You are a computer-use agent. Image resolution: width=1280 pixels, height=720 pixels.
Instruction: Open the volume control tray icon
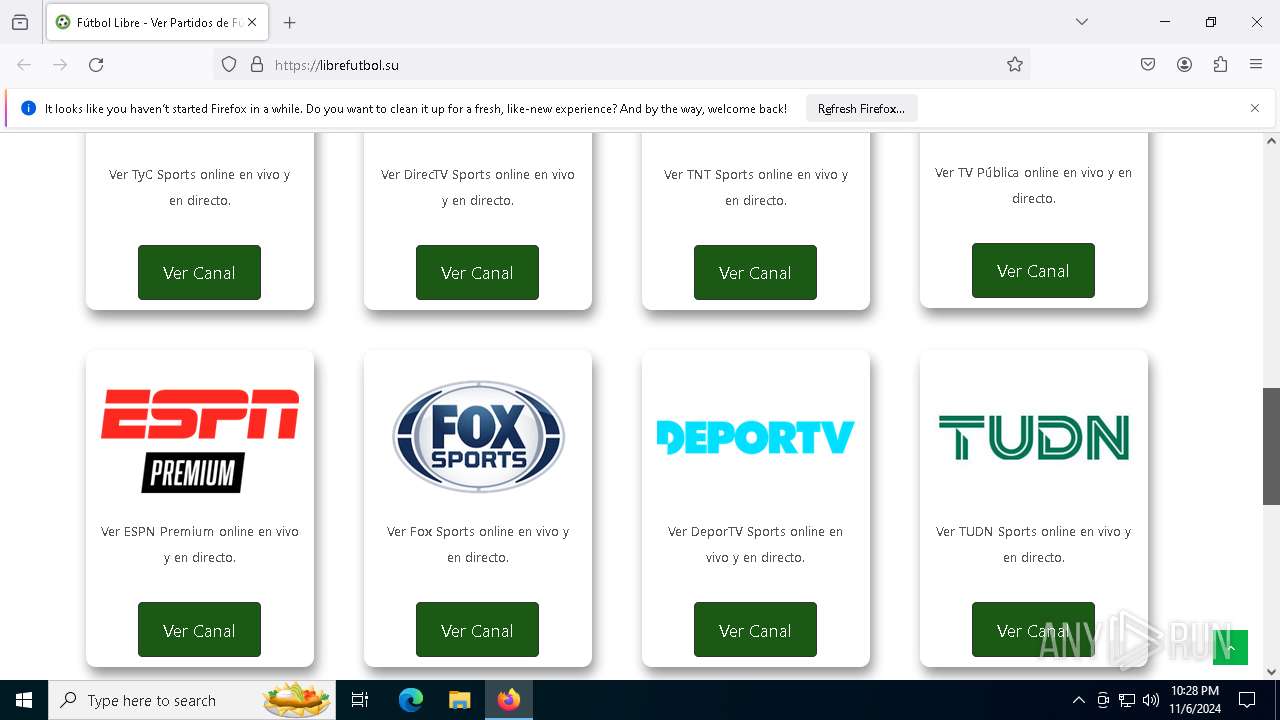tap(1151, 700)
